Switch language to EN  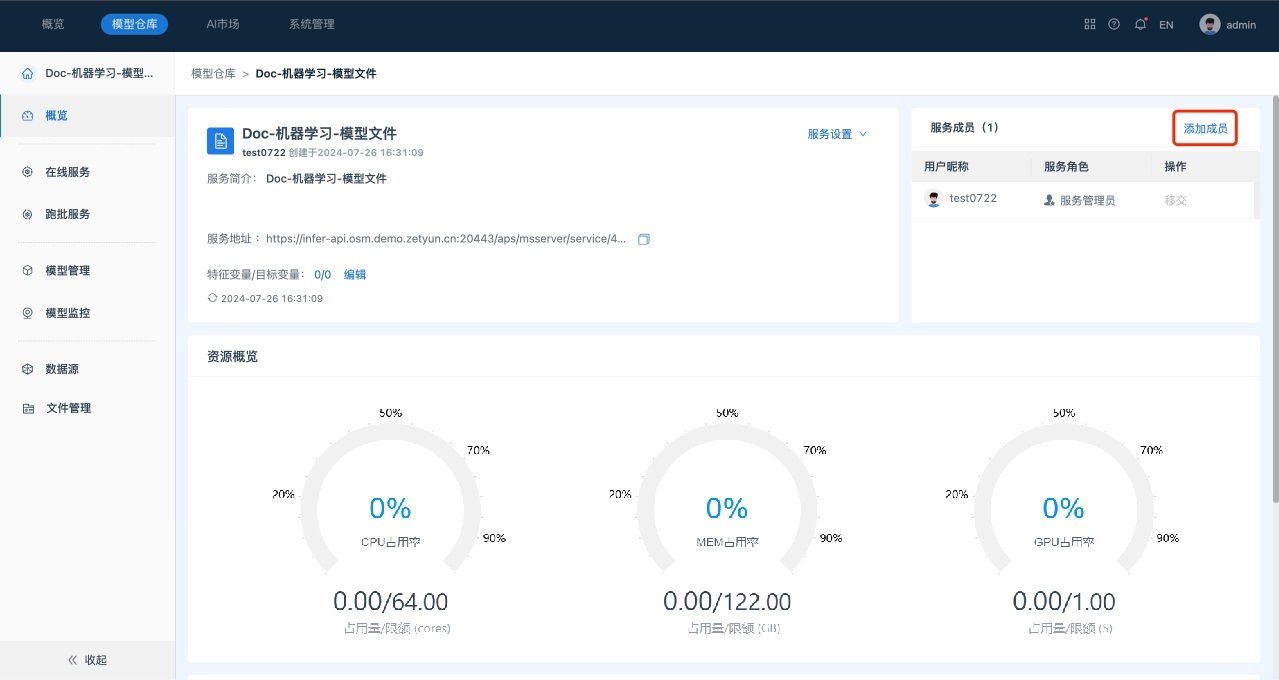[1166, 25]
